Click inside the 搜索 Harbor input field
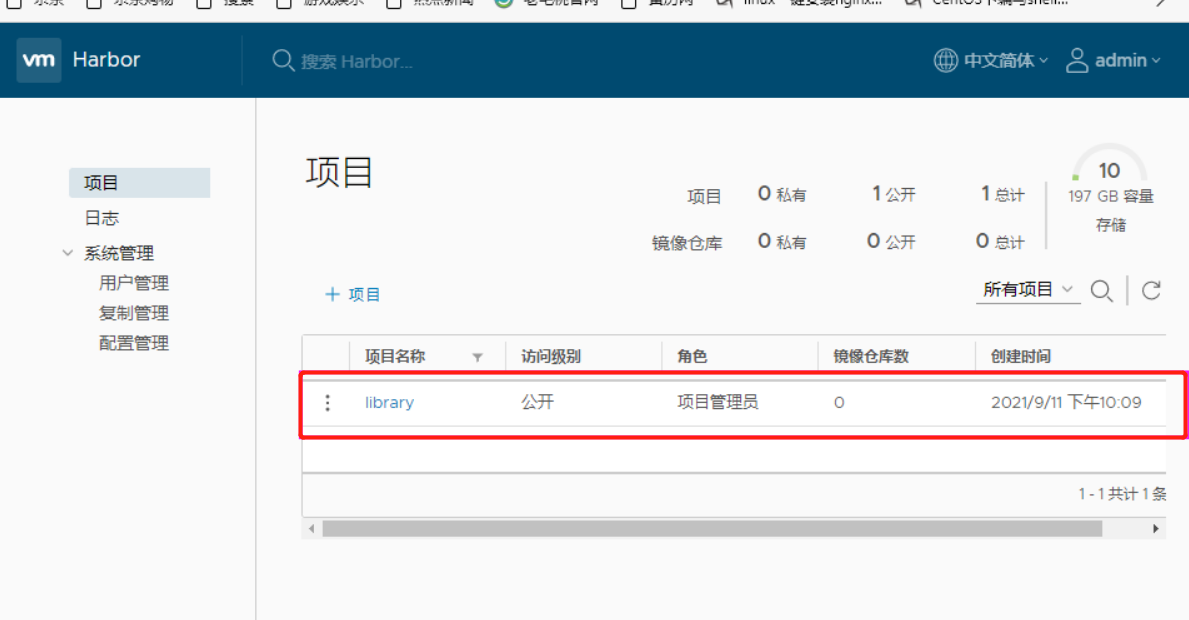 click(360, 60)
